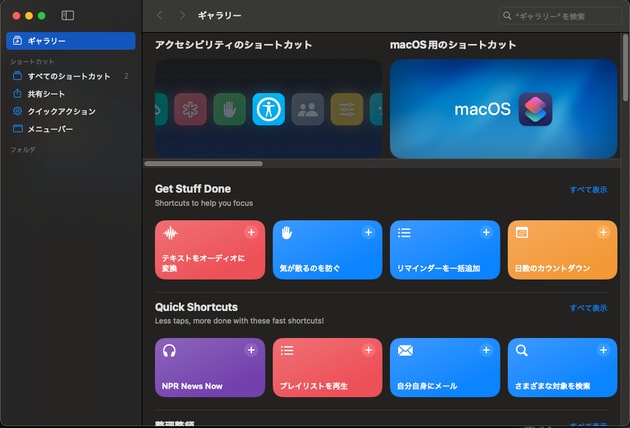
Task: Click the Get Stuff Done heading
Action: point(193,189)
